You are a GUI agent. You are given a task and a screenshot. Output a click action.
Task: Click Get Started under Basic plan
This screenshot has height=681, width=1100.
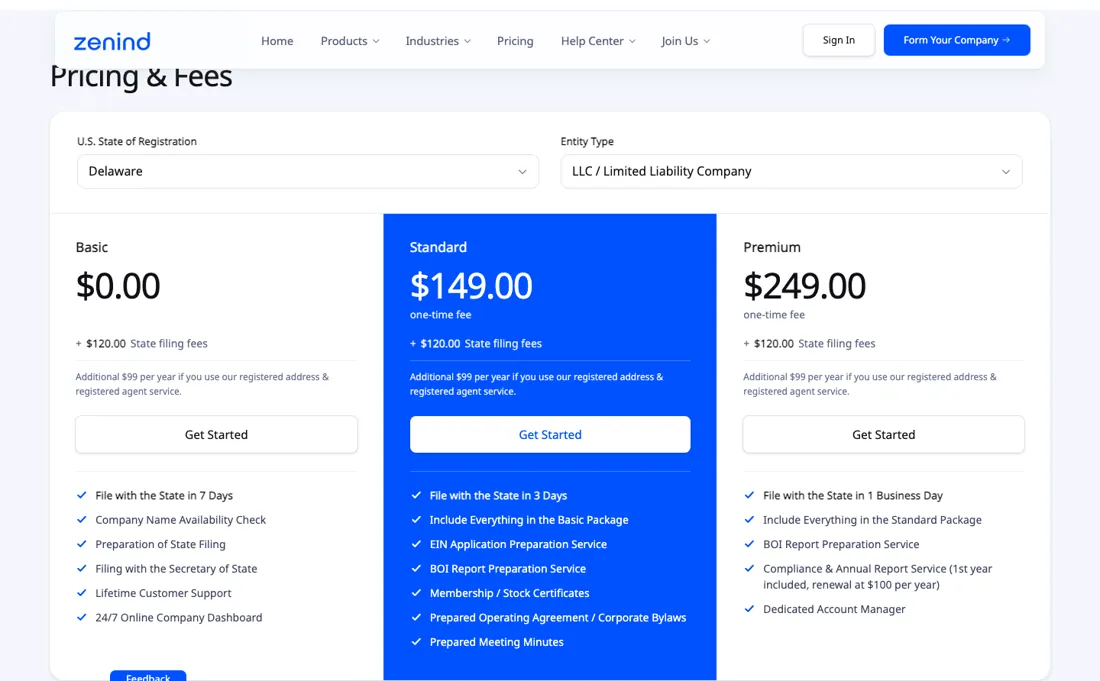pos(216,434)
